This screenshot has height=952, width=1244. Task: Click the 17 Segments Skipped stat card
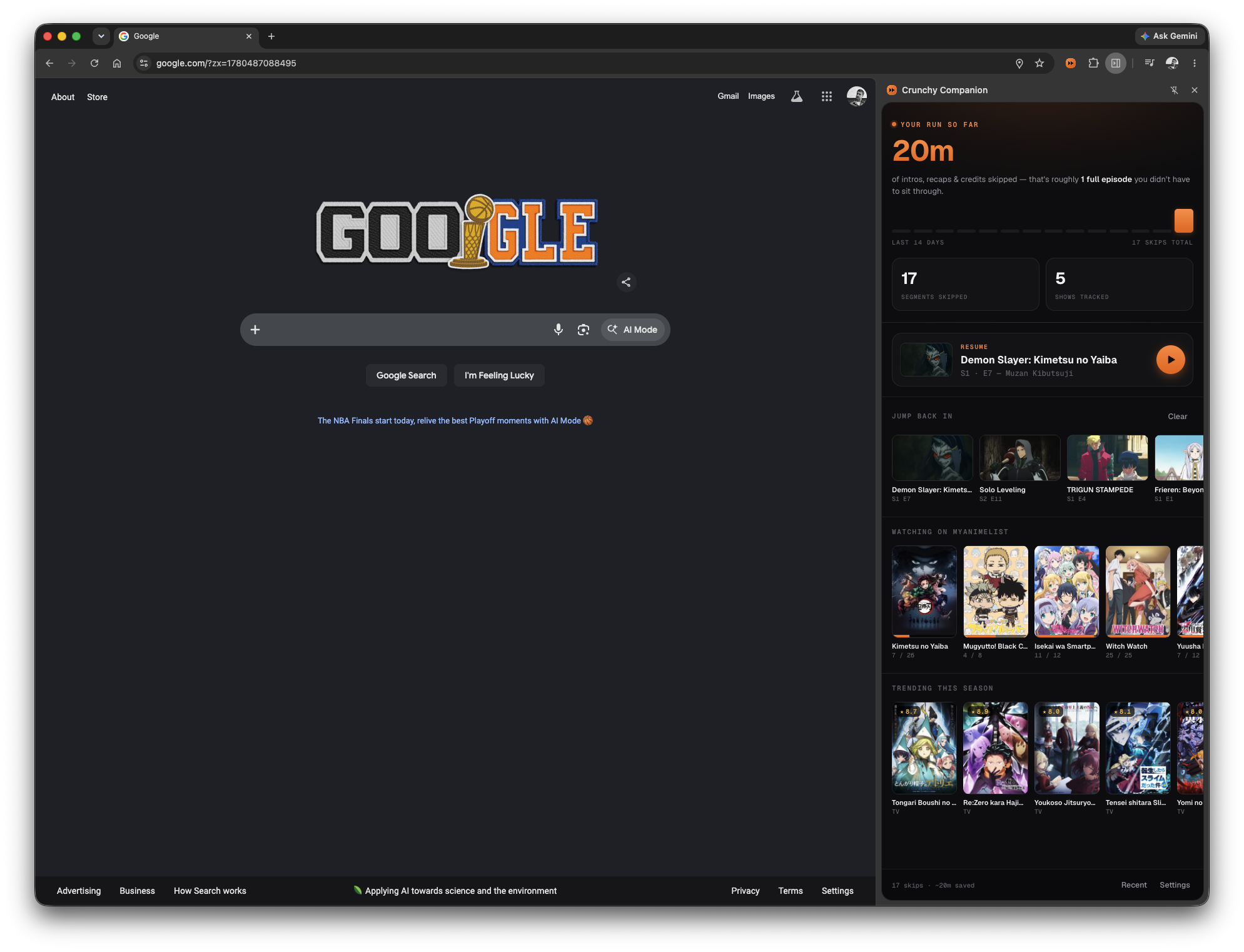(x=965, y=285)
